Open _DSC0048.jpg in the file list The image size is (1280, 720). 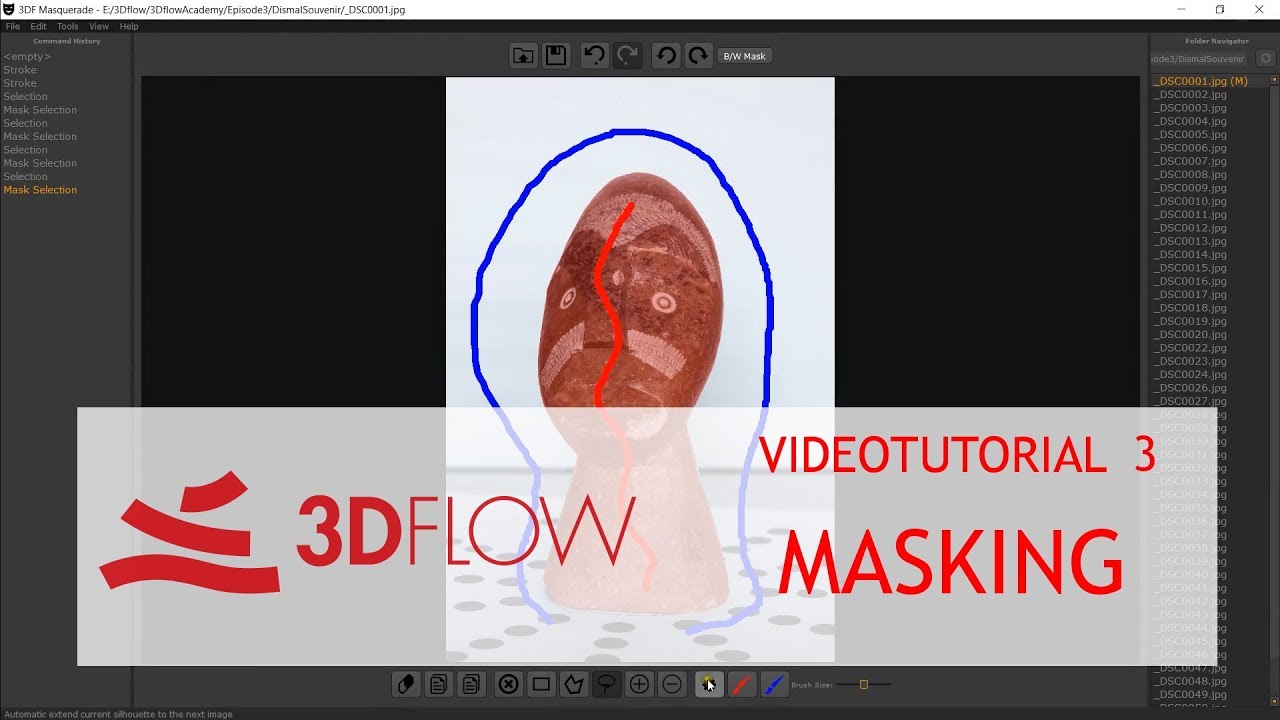1190,681
